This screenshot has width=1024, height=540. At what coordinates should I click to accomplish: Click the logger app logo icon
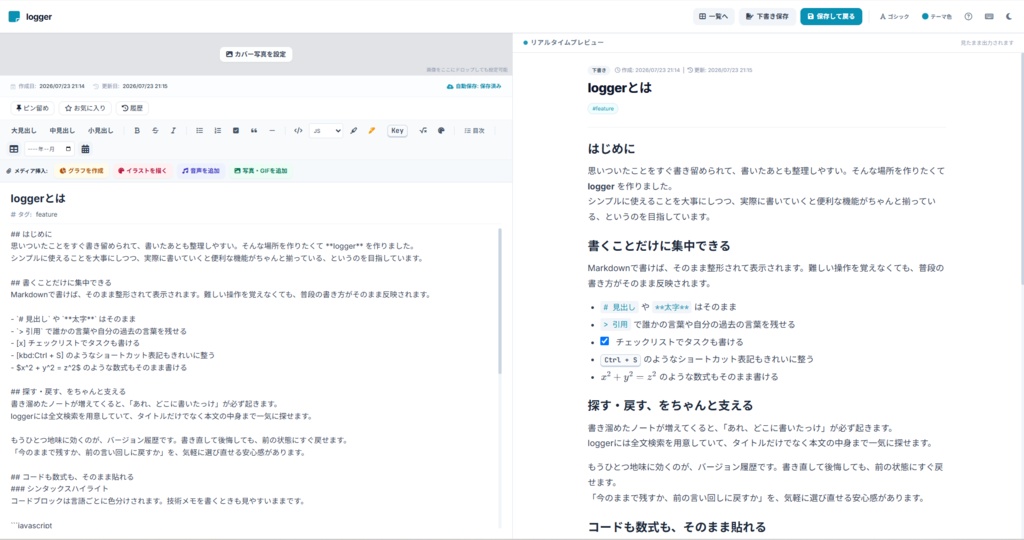pyautogui.click(x=14, y=16)
